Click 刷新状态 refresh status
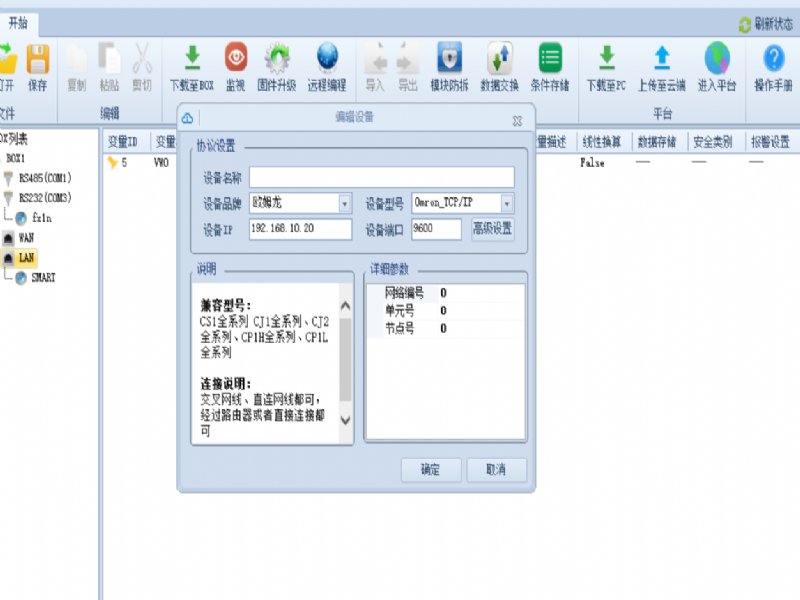Viewport: 800px width, 600px height. point(766,24)
